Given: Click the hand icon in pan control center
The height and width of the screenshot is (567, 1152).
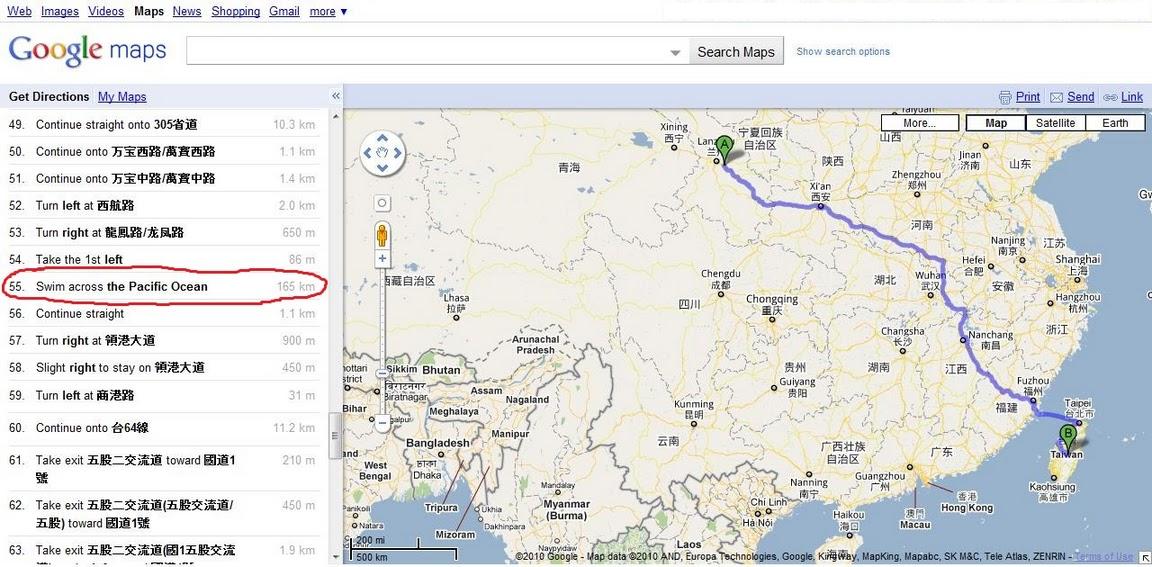Looking at the screenshot, I should click(382, 153).
